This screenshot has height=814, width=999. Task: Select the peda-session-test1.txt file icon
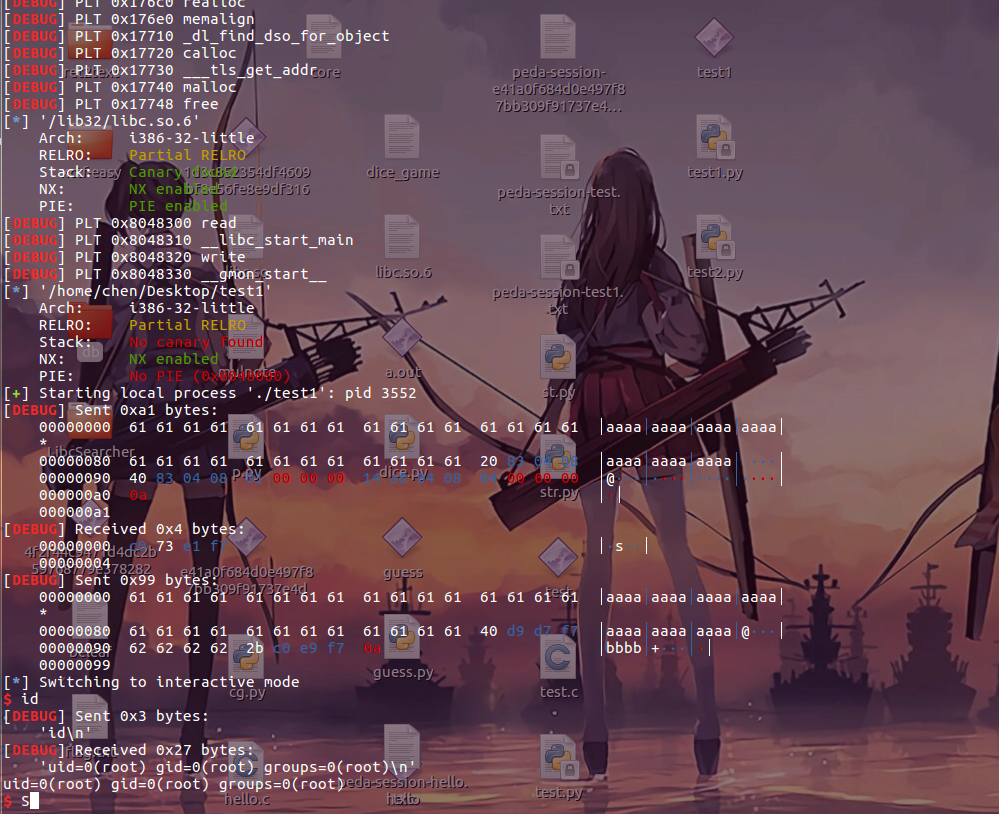[558, 257]
